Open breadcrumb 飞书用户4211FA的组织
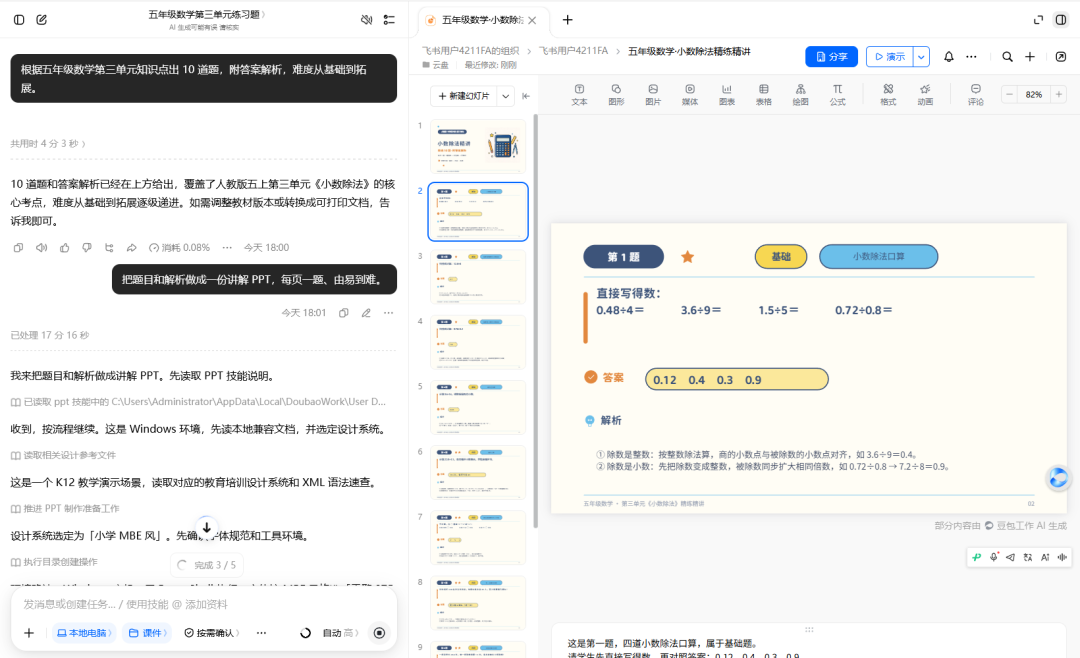The image size is (1080, 658). point(470,51)
